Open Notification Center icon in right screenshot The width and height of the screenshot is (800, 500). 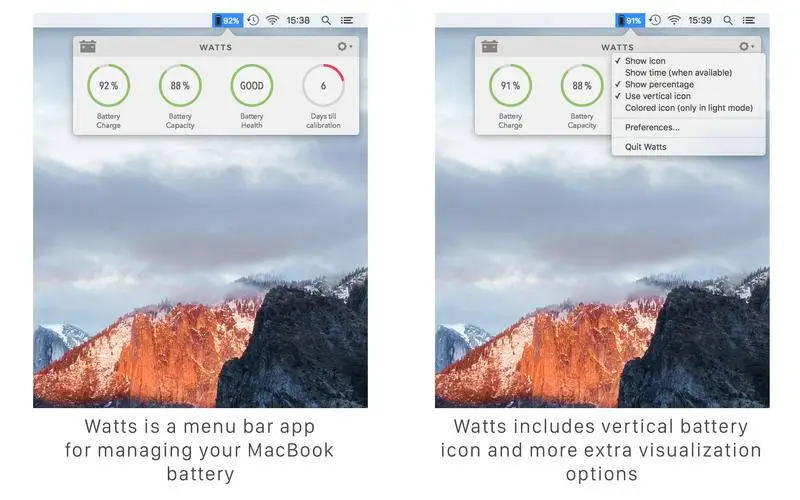[x=749, y=20]
